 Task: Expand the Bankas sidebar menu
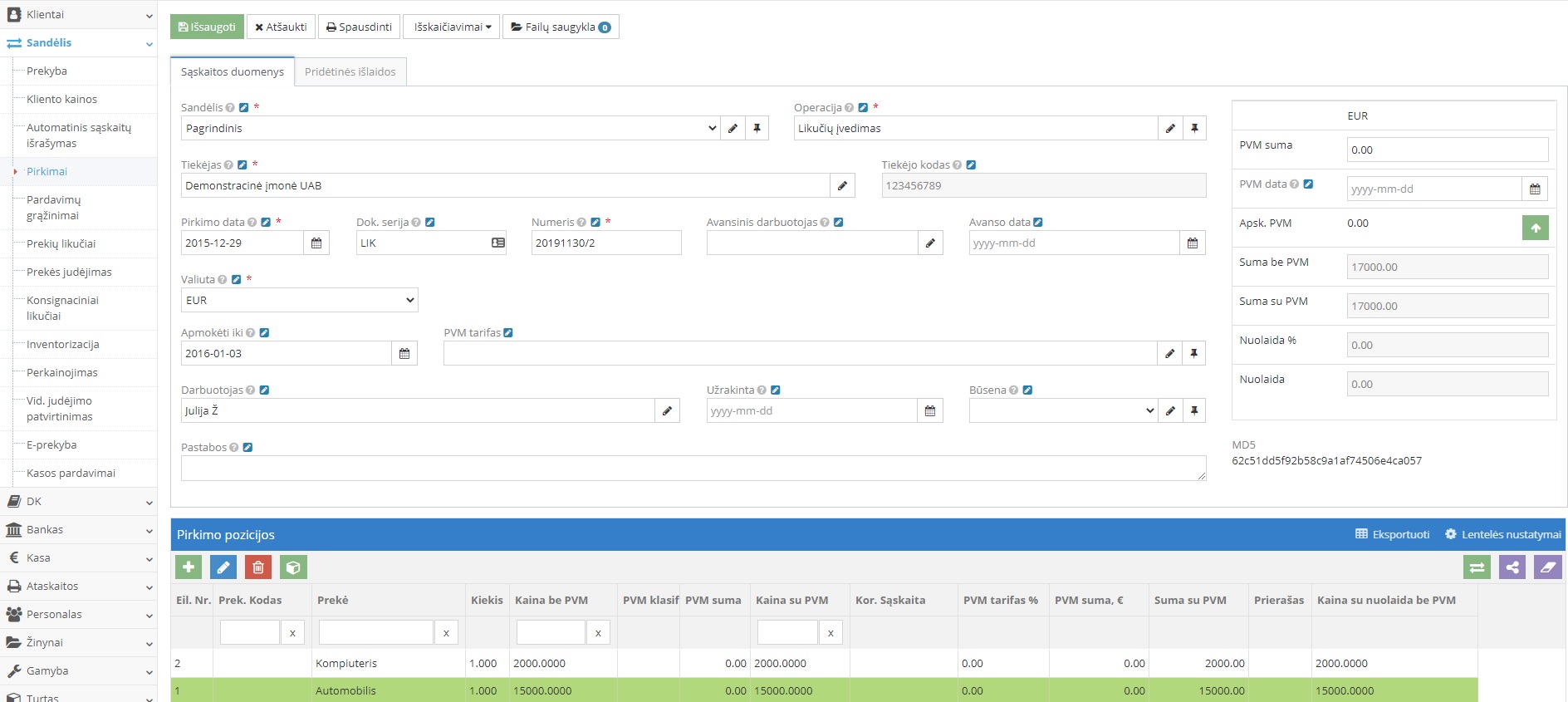(78, 530)
